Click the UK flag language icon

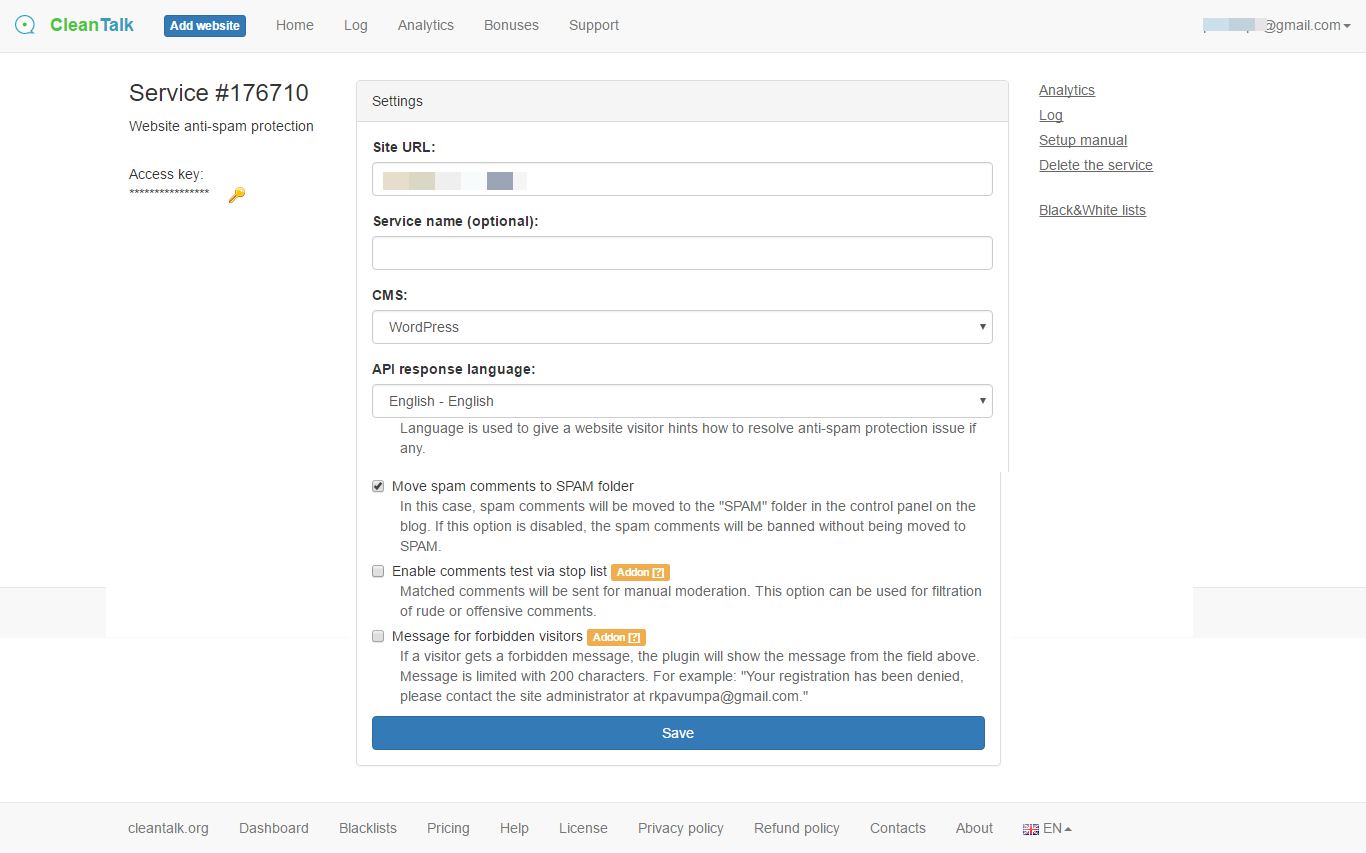click(x=1030, y=829)
